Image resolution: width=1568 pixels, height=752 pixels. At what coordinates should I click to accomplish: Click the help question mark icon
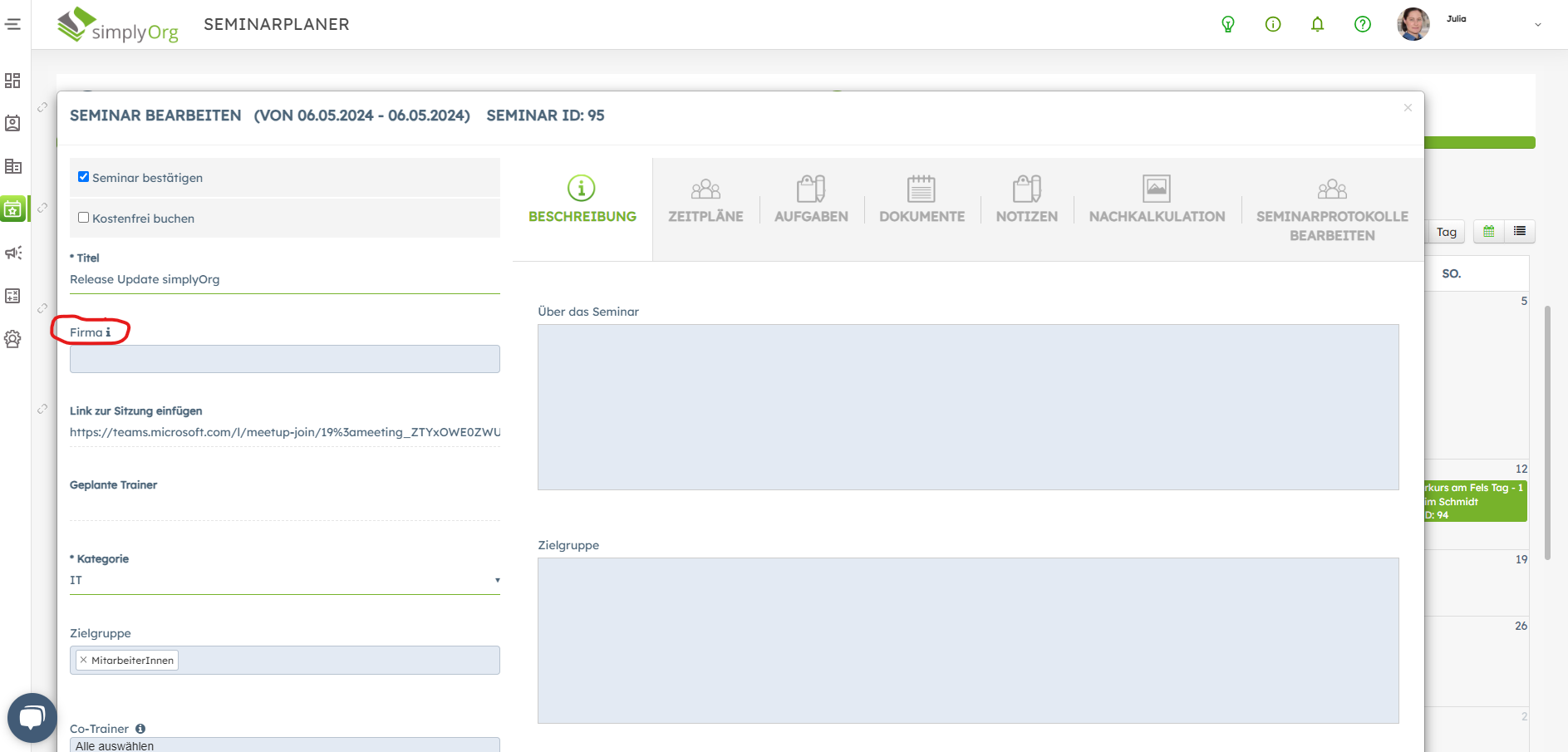(x=1362, y=24)
